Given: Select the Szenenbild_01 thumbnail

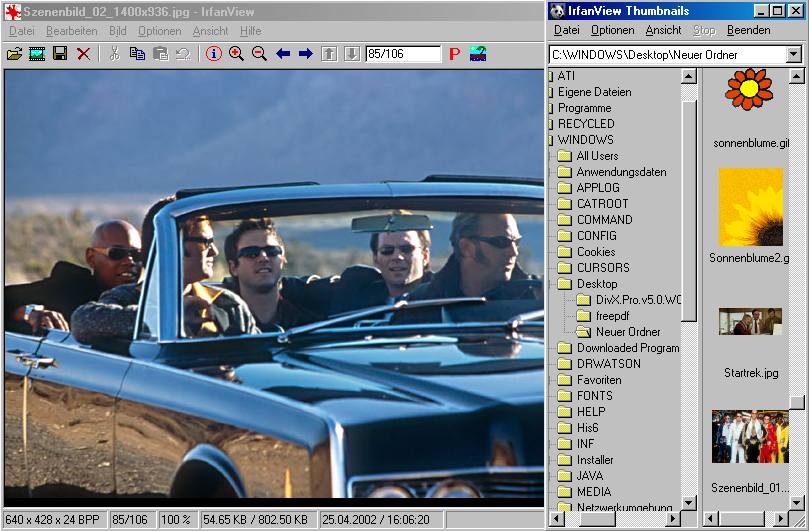Looking at the screenshot, I should (x=751, y=437).
